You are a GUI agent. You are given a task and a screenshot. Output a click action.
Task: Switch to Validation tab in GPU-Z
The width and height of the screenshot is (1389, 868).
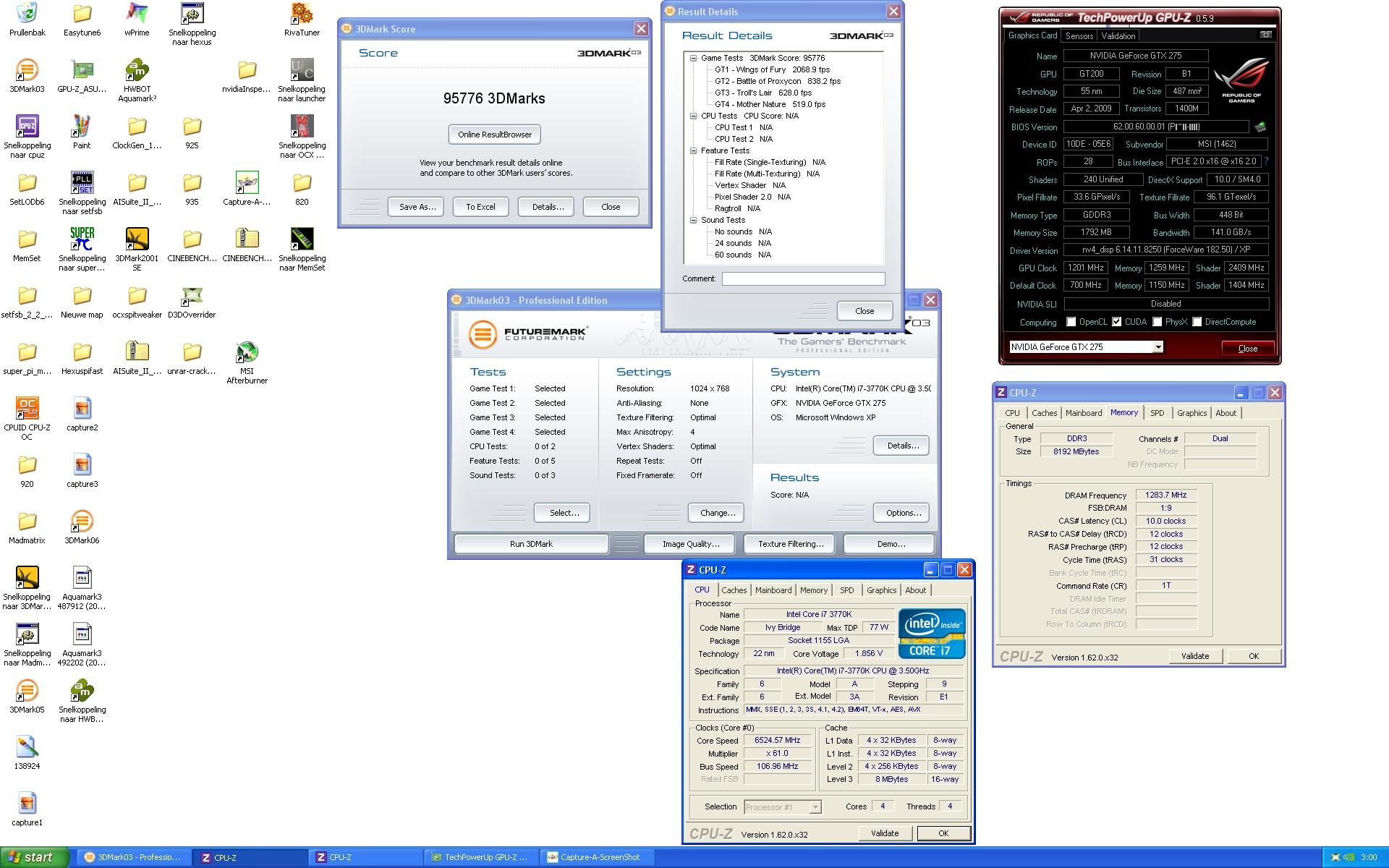pos(1118,35)
